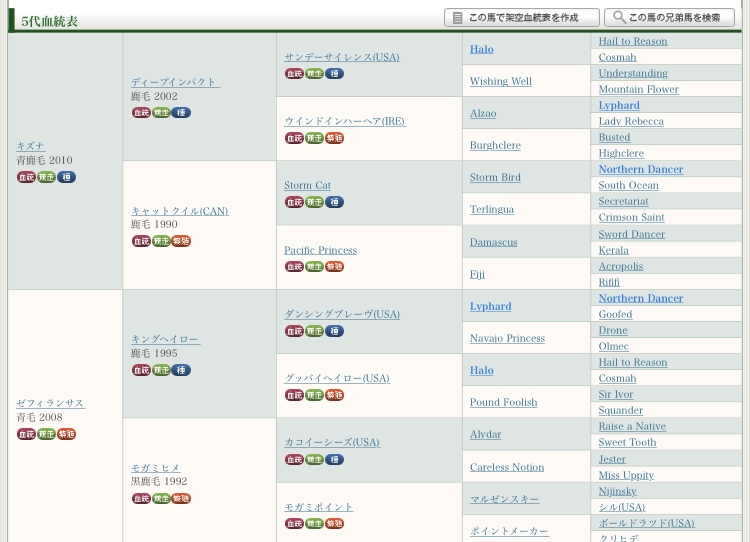Open green 産駒 badge under キャットクイル(CAN)

pyautogui.click(x=161, y=241)
